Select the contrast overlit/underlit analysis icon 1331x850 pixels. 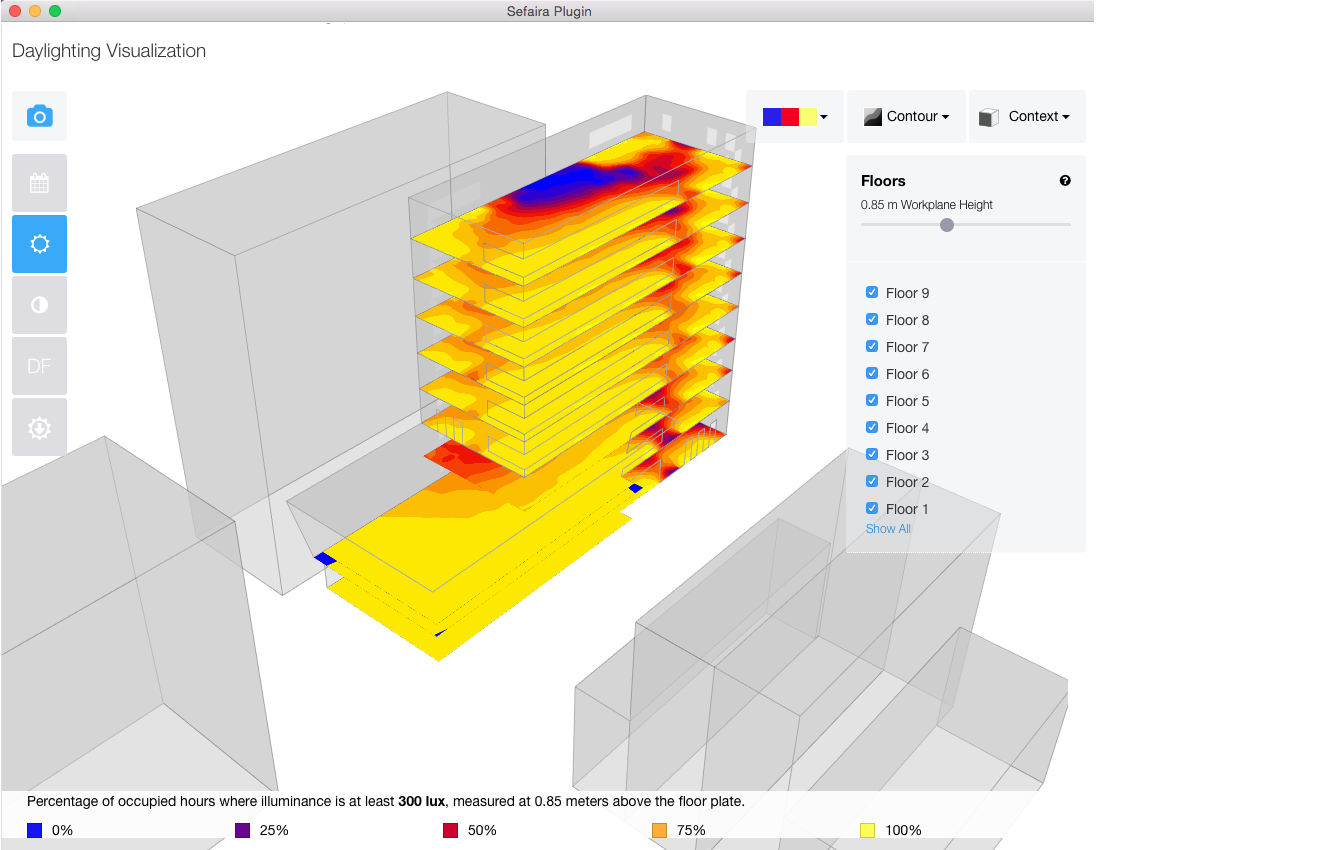[x=39, y=305]
